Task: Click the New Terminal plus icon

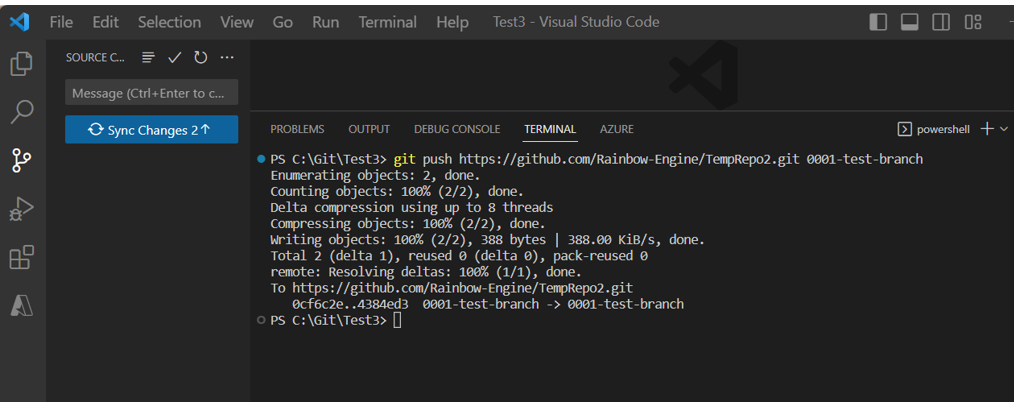Action: (987, 129)
